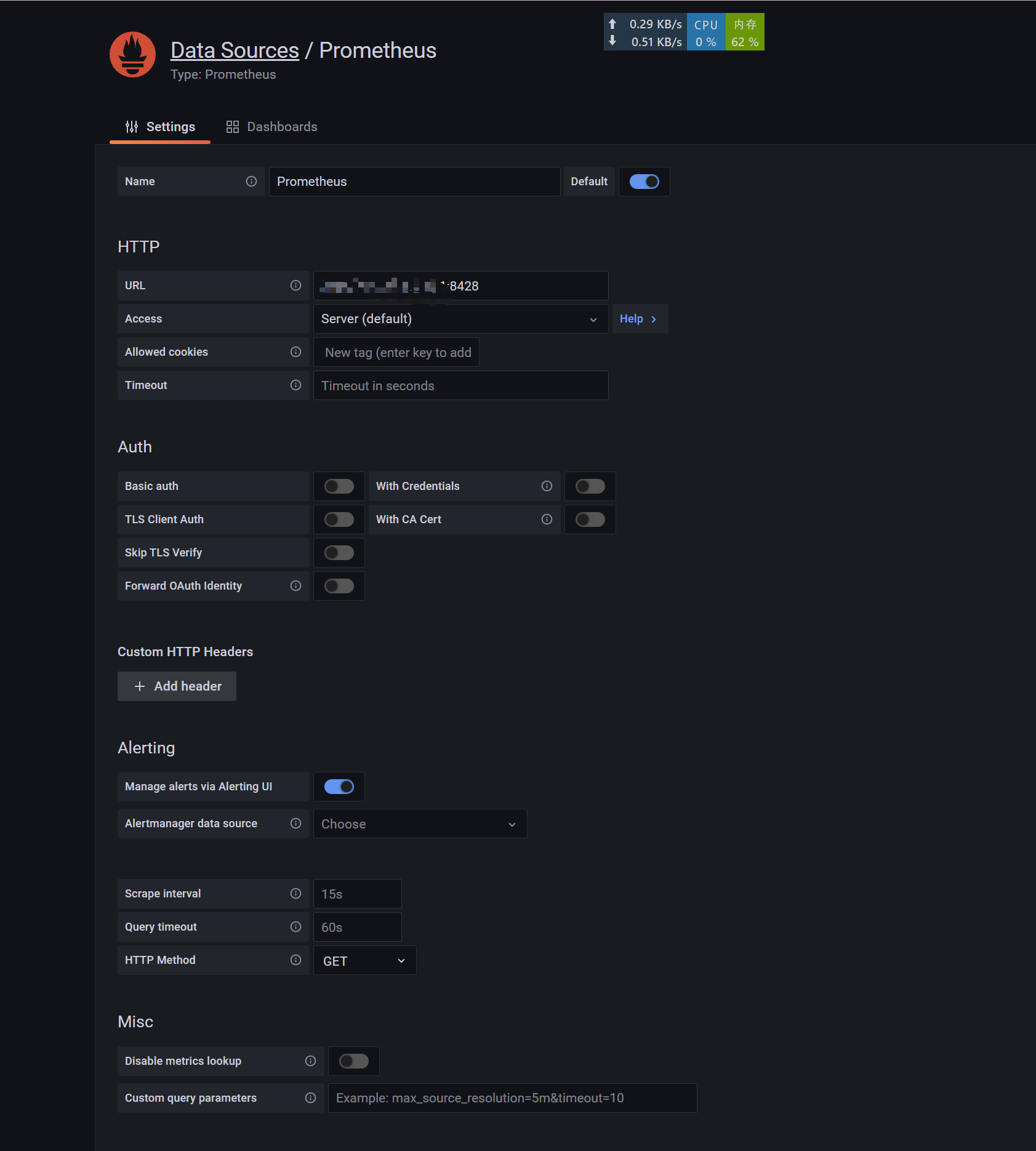Click the Allowed cookies new tag field
The width and height of the screenshot is (1036, 1151).
[x=396, y=352]
